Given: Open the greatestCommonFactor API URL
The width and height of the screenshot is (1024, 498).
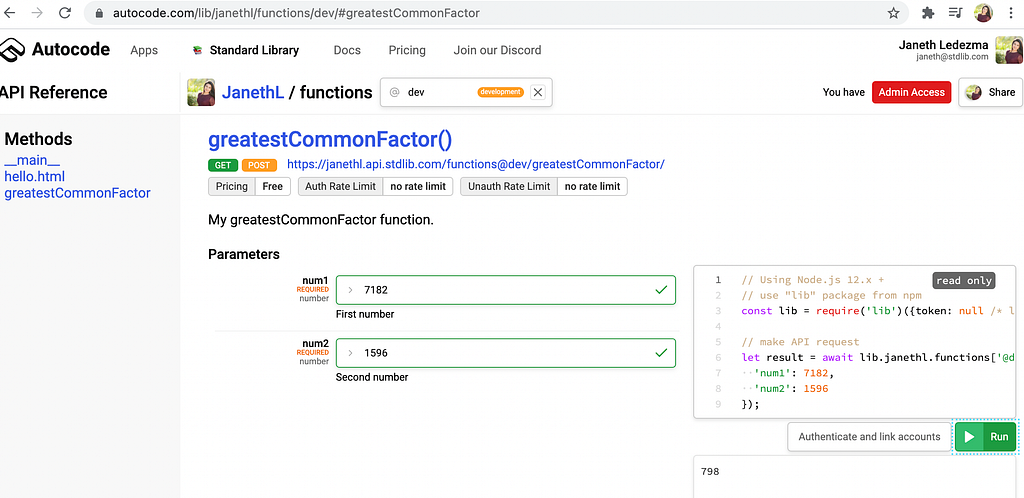Looking at the screenshot, I should click(476, 164).
